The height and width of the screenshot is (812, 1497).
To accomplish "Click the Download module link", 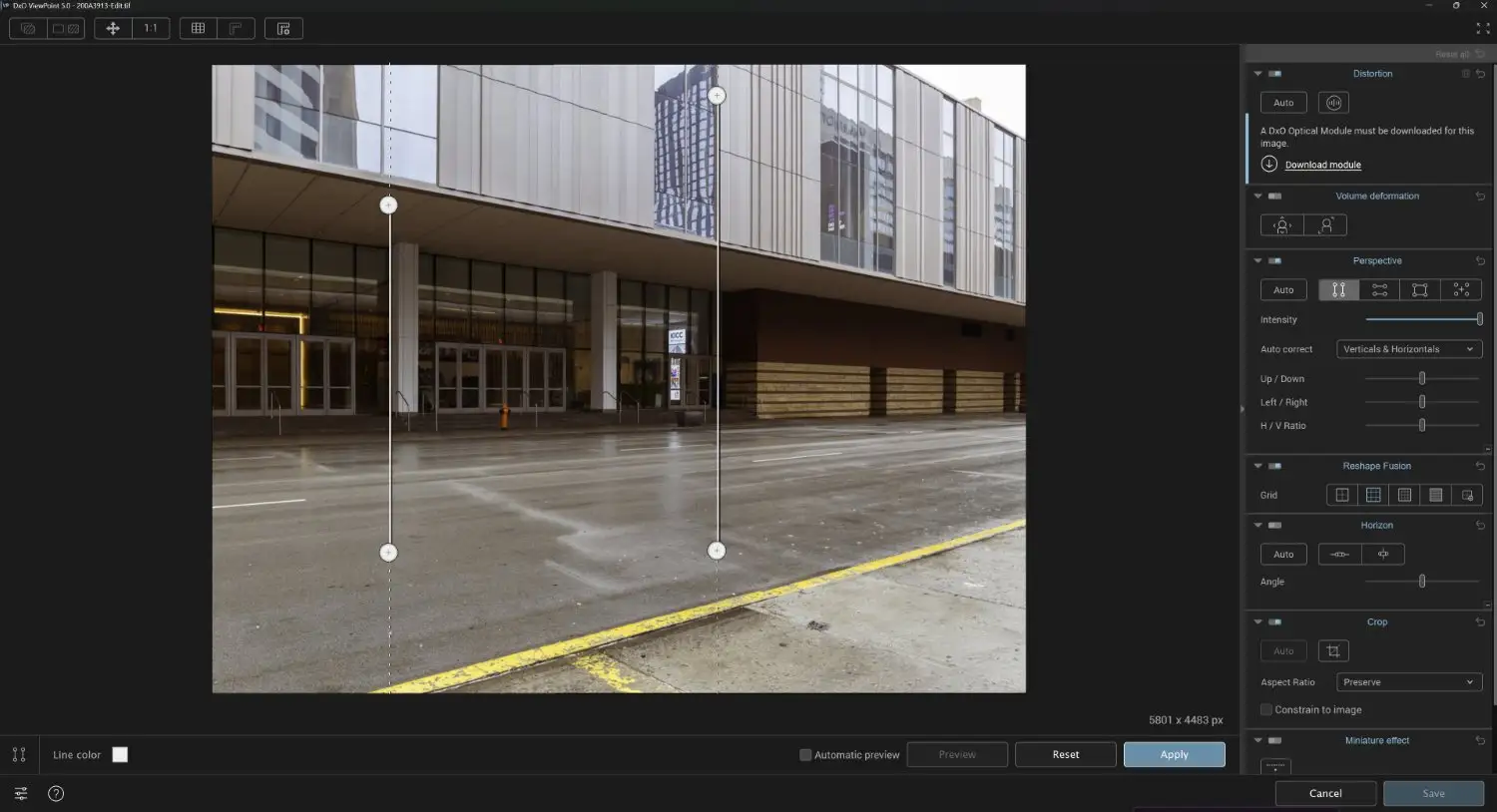I will point(1322,164).
